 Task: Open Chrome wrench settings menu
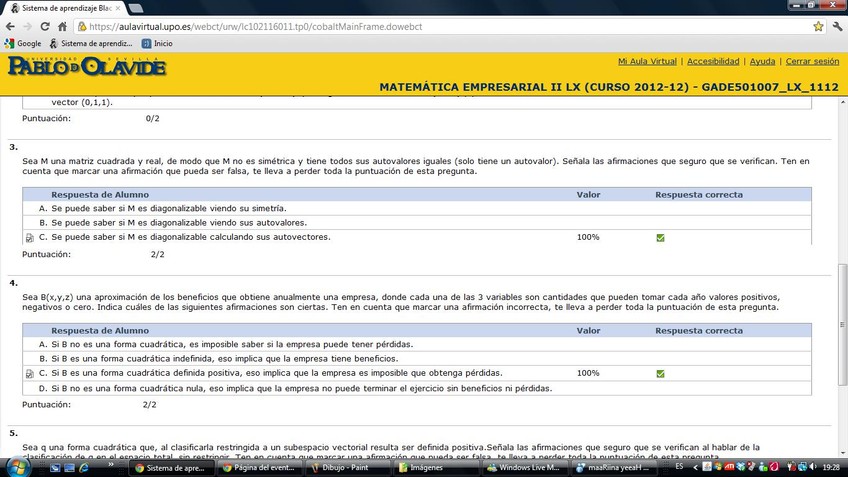pos(836,27)
